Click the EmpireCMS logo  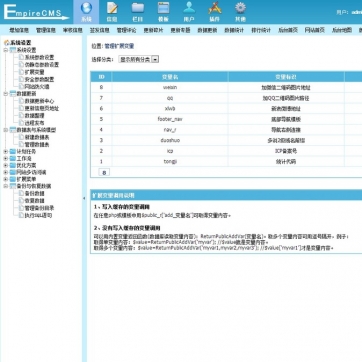(36, 12)
